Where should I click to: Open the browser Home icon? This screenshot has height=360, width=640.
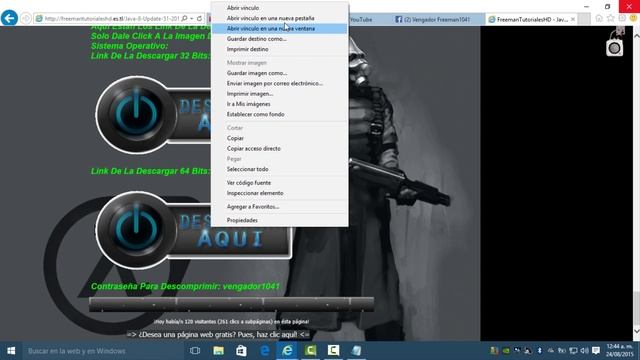(x=599, y=18)
